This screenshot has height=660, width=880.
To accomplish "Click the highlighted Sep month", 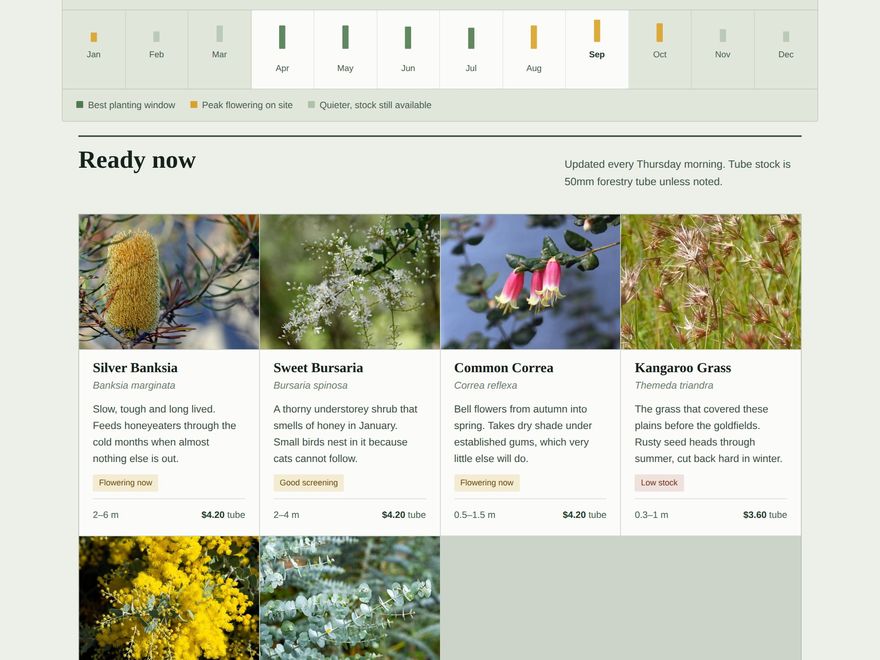I will pos(597,49).
